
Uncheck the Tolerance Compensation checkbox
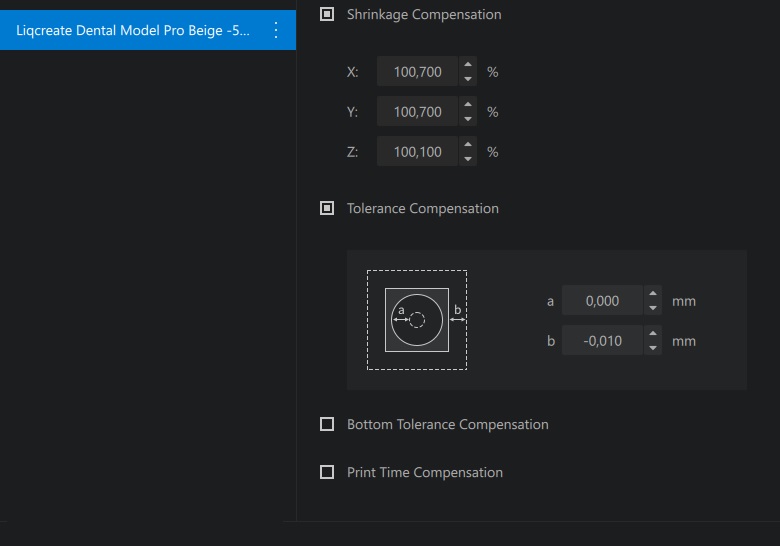pos(327,208)
